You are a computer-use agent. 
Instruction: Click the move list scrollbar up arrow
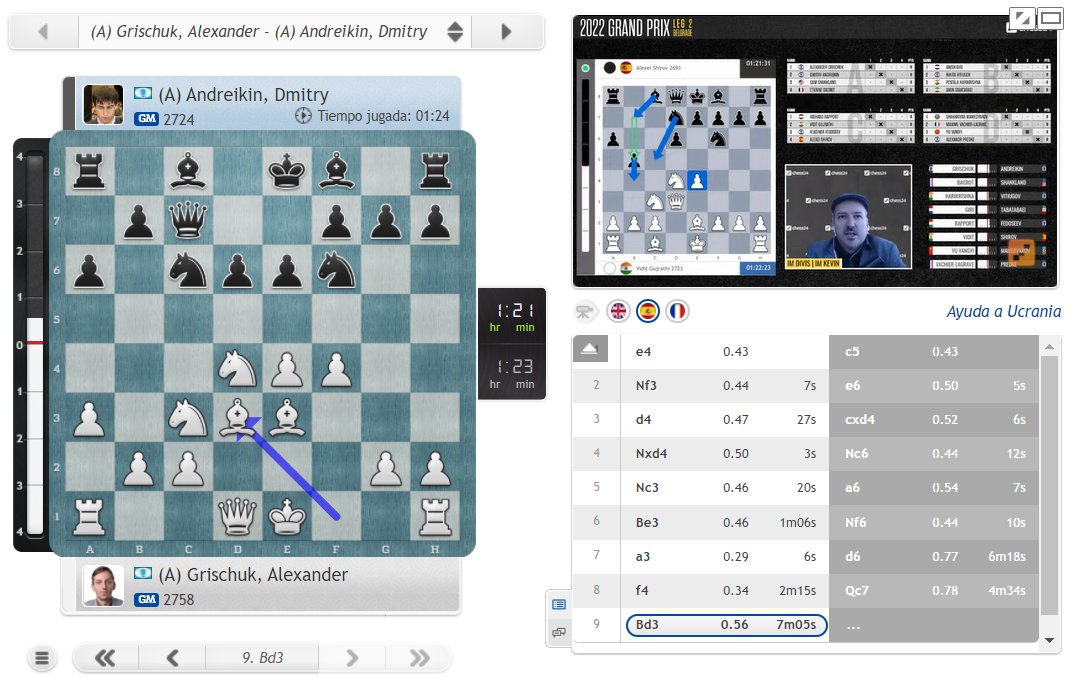[1049, 348]
